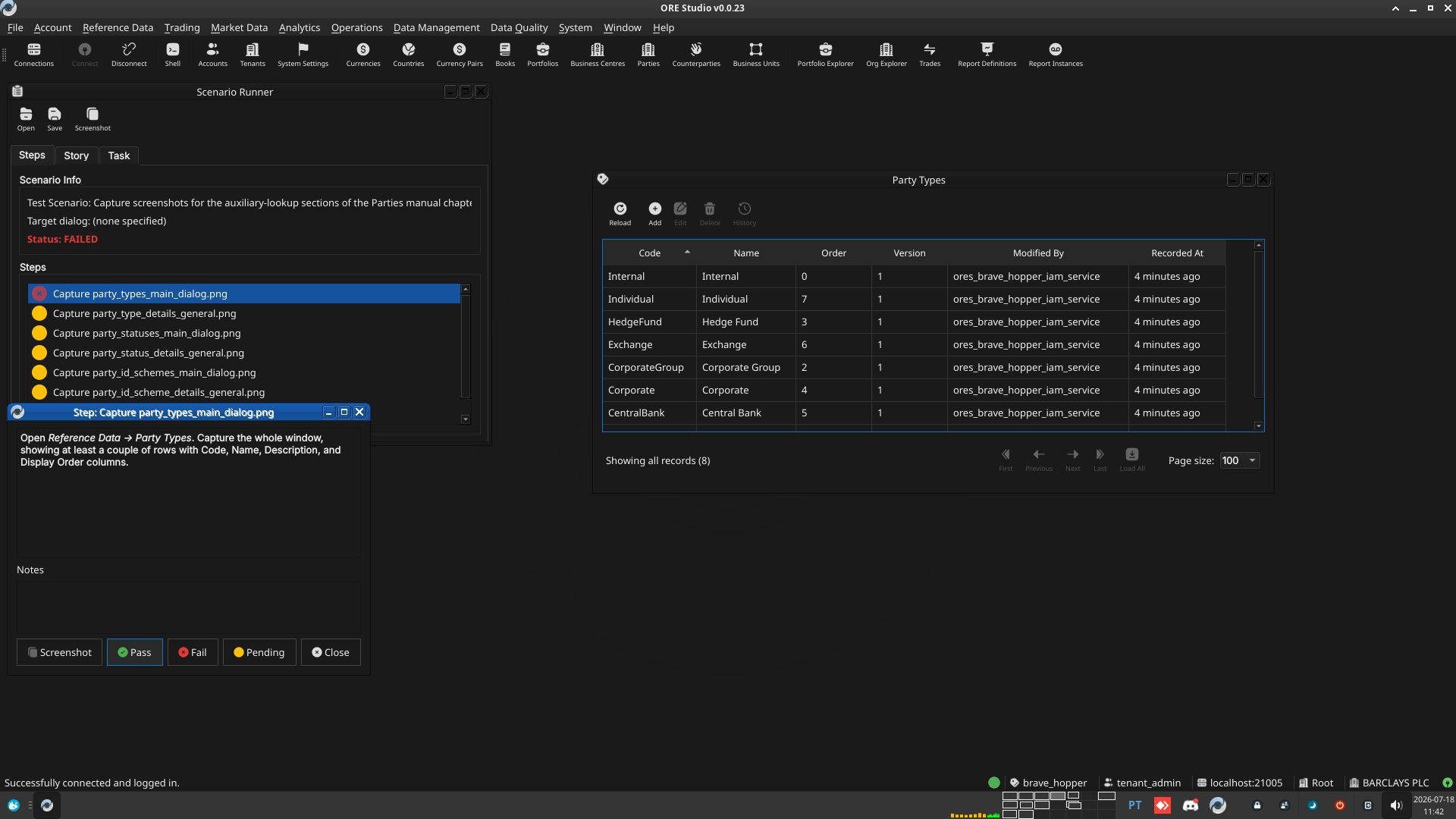
Task: Click Open in Scenario Runner toolbar
Action: [x=26, y=119]
